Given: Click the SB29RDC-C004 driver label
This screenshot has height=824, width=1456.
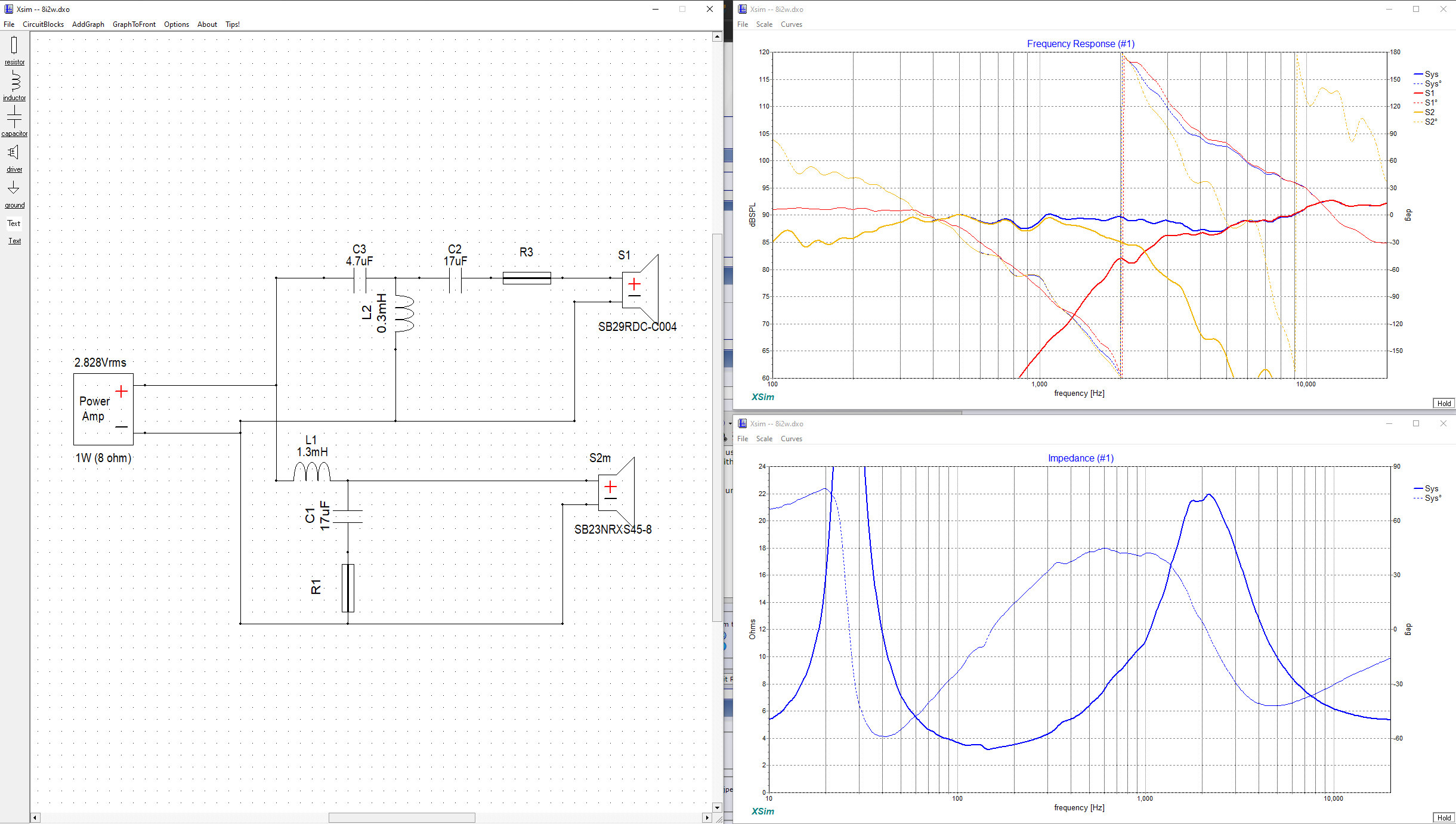Looking at the screenshot, I should point(637,327).
